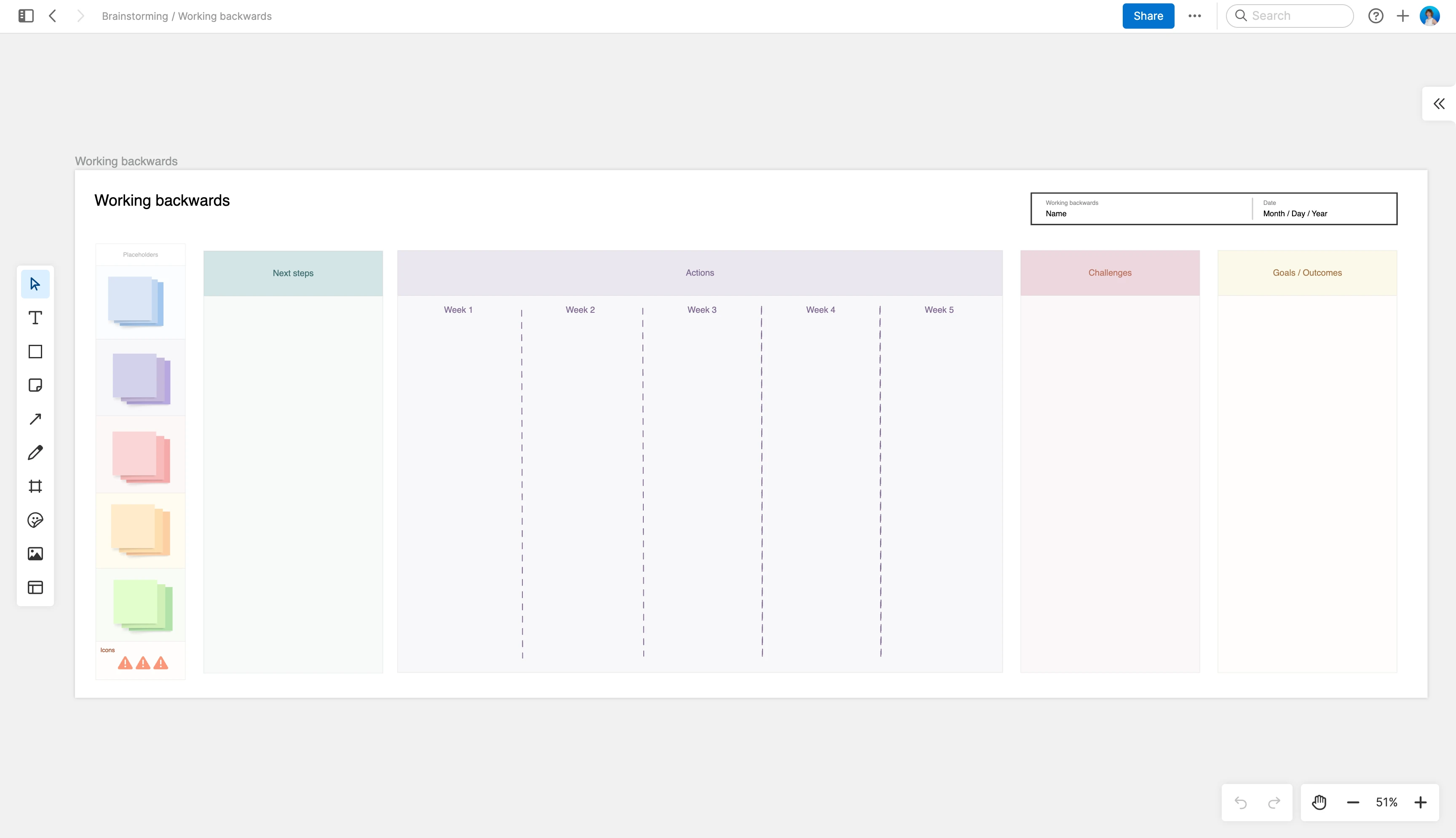Open the Stickers palette tool
Image resolution: width=1456 pixels, height=838 pixels.
pyautogui.click(x=35, y=520)
